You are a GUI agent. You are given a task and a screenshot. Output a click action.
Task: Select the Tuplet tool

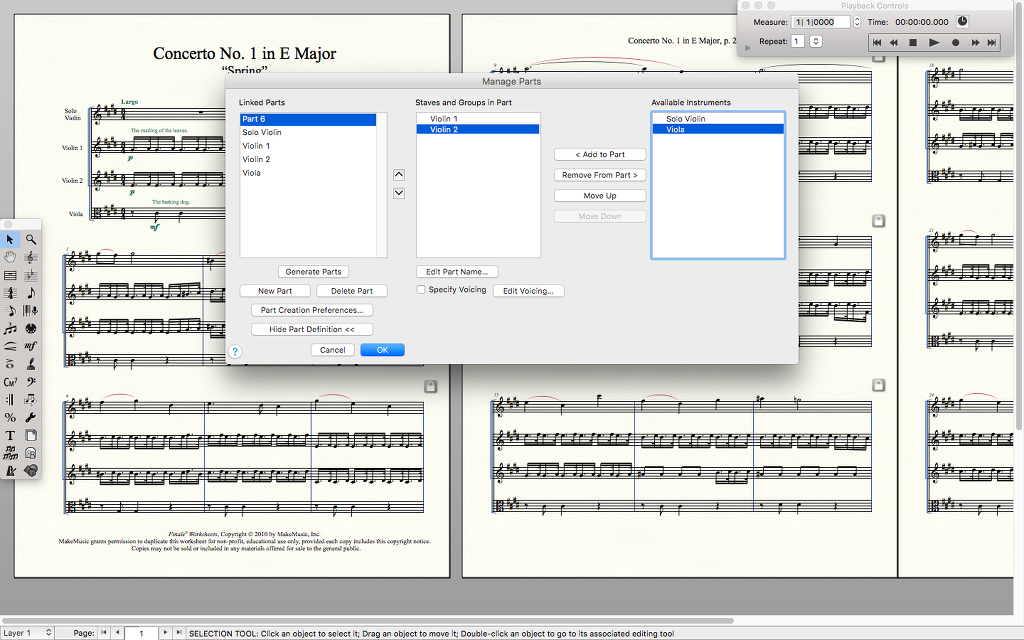pyautogui.click(x=10, y=328)
